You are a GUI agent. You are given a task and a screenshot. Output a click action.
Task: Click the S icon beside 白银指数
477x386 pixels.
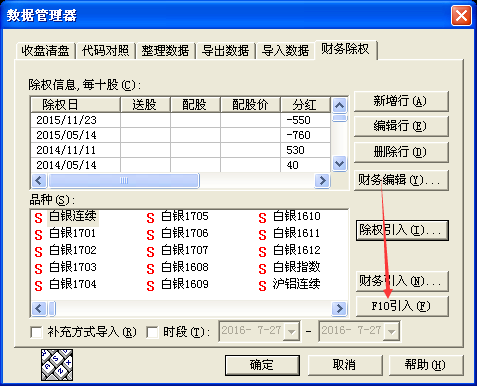point(262,269)
